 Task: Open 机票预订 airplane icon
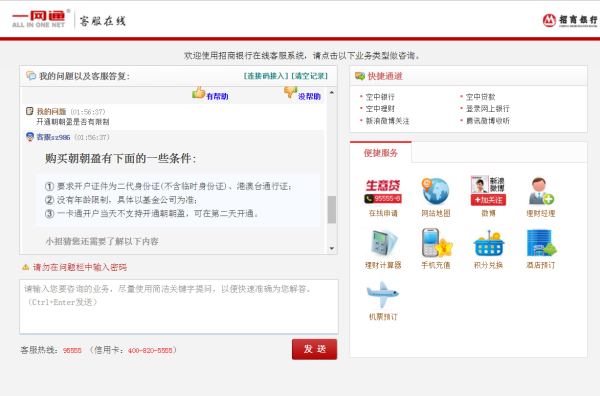point(382,295)
